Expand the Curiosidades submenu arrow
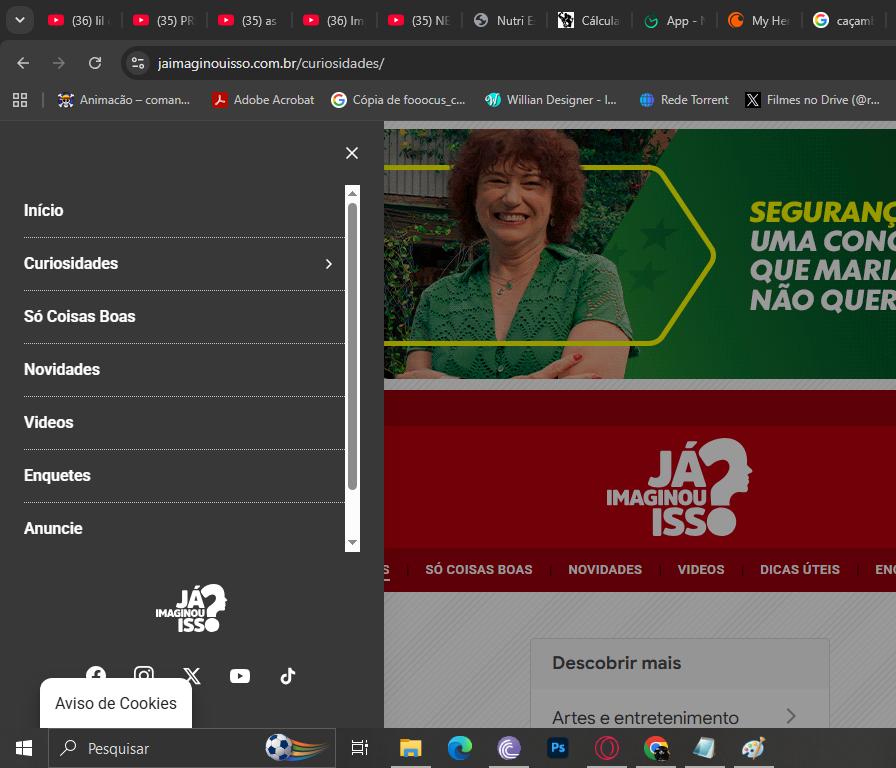This screenshot has height=768, width=896. click(x=329, y=263)
